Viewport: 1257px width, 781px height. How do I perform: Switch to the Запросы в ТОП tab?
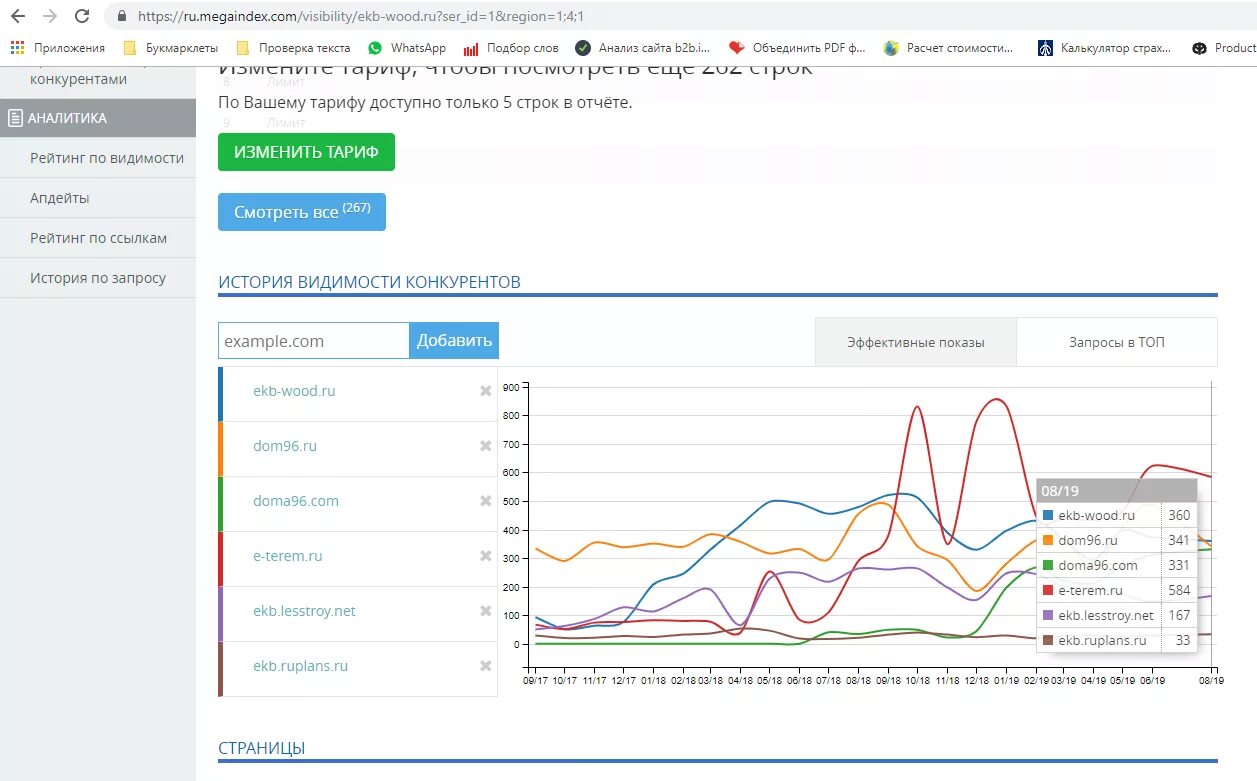pos(1117,342)
